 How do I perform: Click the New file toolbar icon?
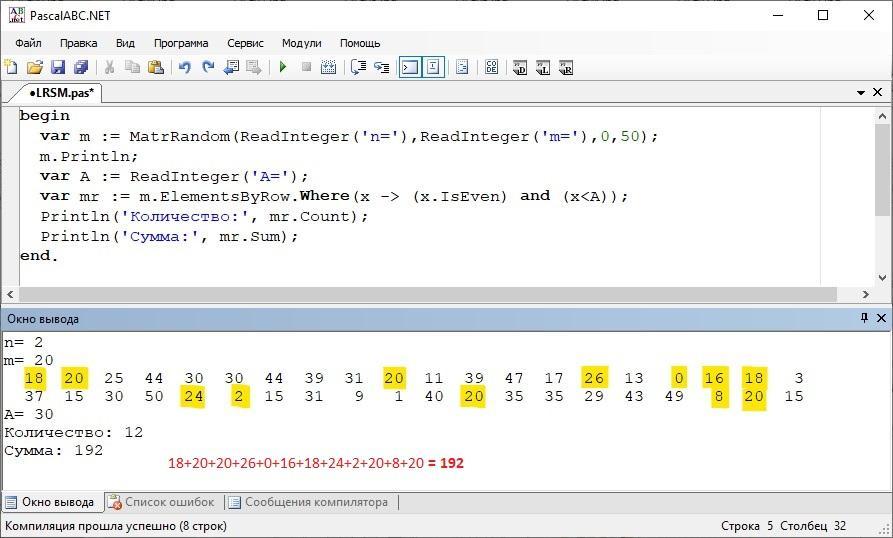(x=11, y=67)
